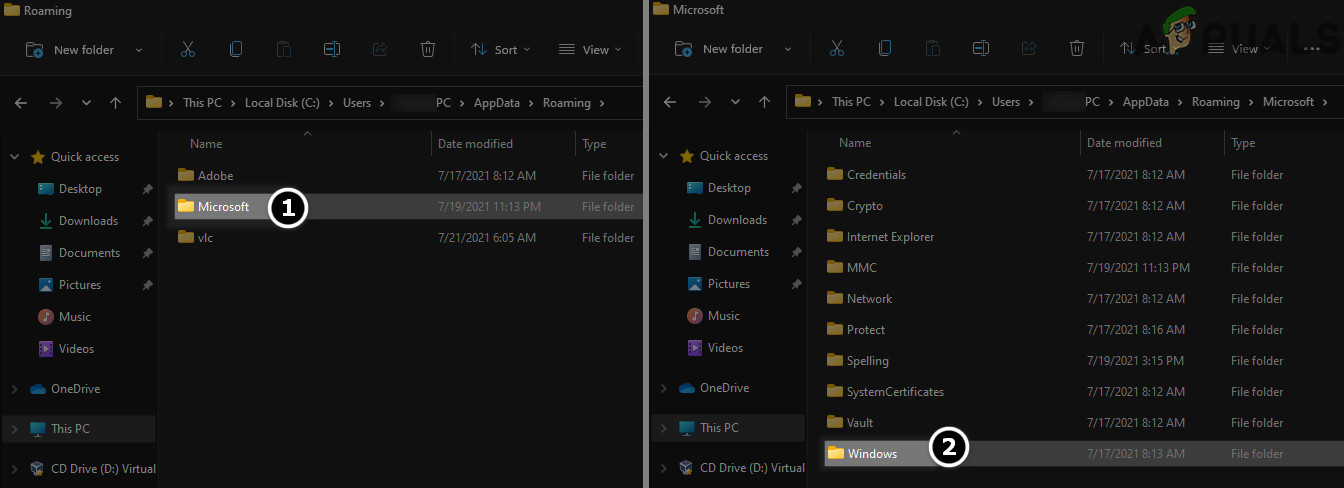Click the Cut scissors icon in right window
Screen dimensions: 1344x488
837,48
